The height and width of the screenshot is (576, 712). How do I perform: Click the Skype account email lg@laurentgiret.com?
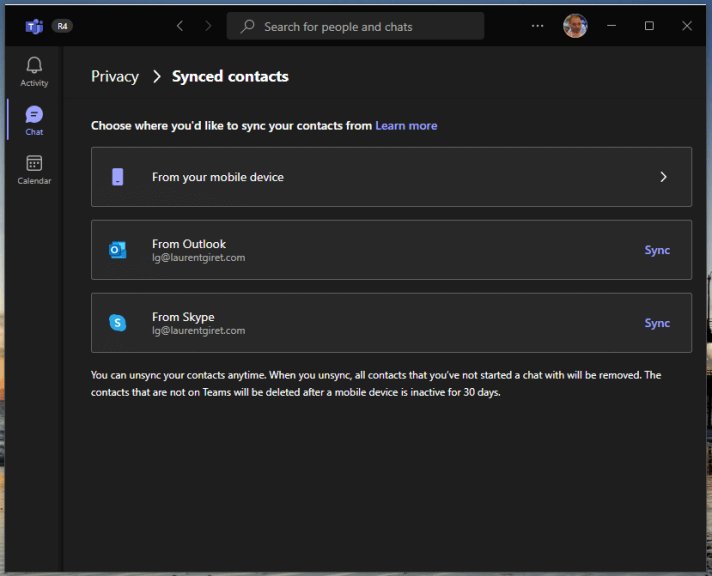tap(198, 331)
